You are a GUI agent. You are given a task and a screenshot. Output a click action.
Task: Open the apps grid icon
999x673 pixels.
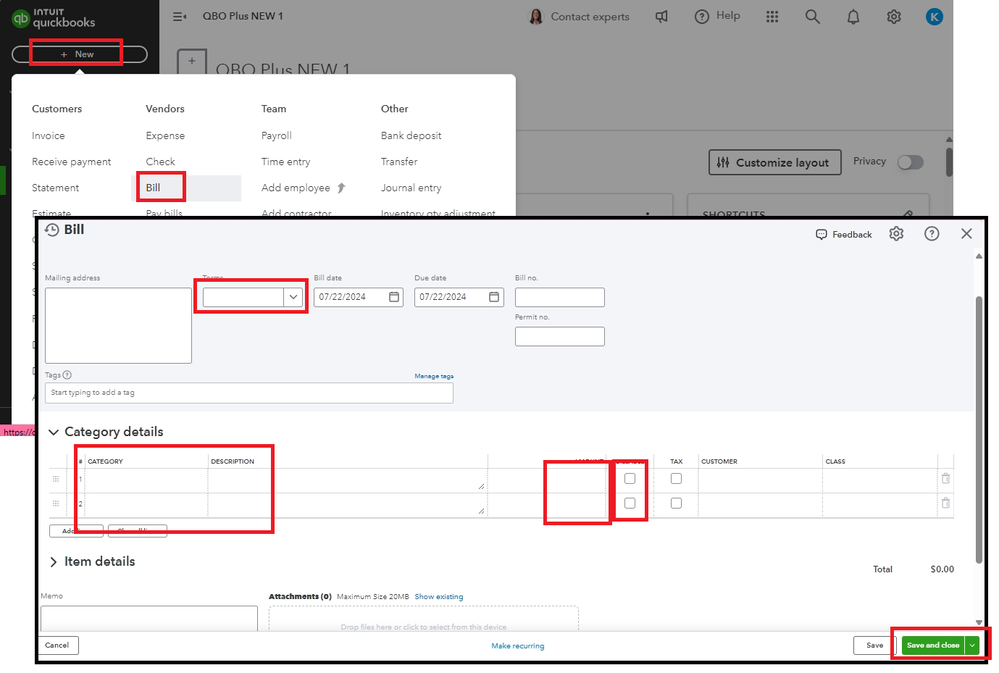[772, 17]
